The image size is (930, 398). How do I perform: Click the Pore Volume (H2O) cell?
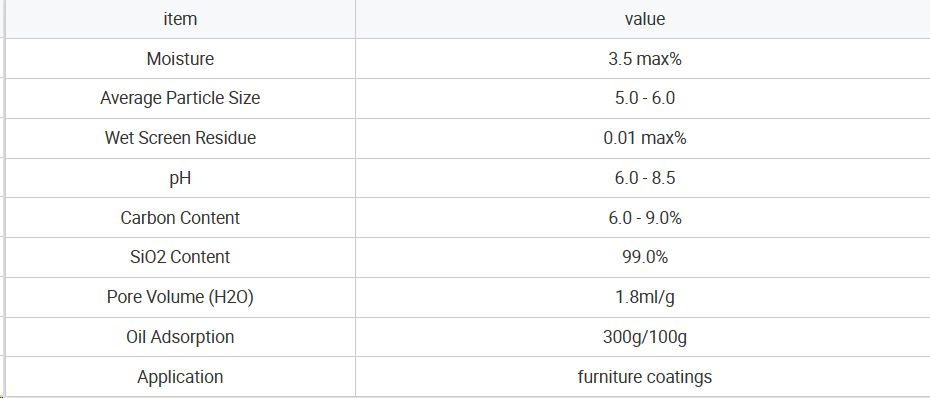[180, 297]
